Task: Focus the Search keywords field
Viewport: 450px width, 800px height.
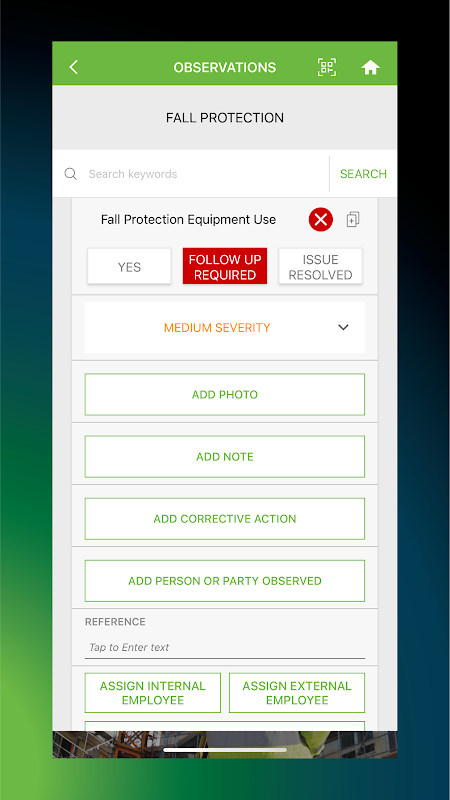Action: click(x=204, y=174)
